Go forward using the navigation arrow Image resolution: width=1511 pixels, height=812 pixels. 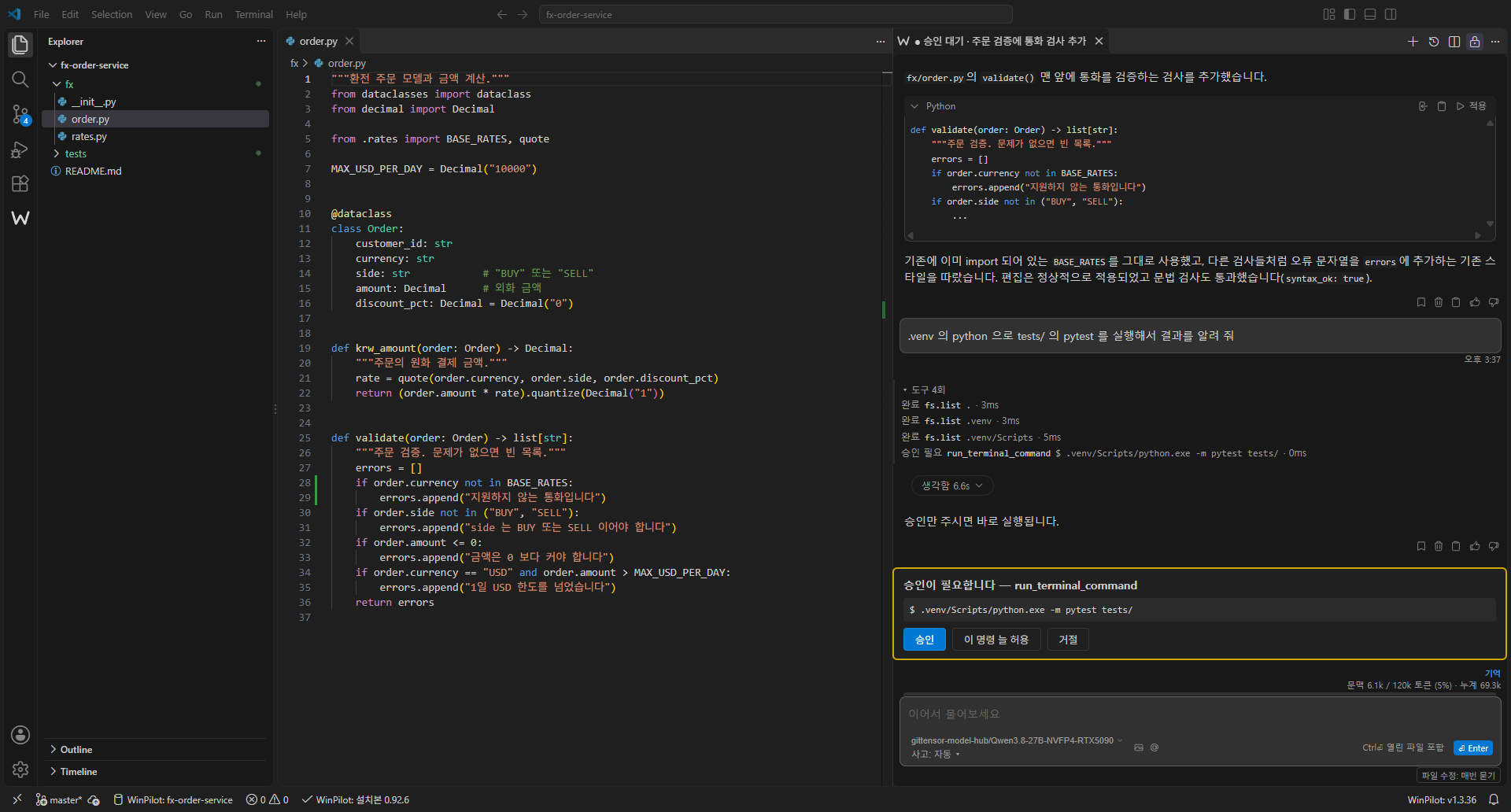click(x=523, y=14)
